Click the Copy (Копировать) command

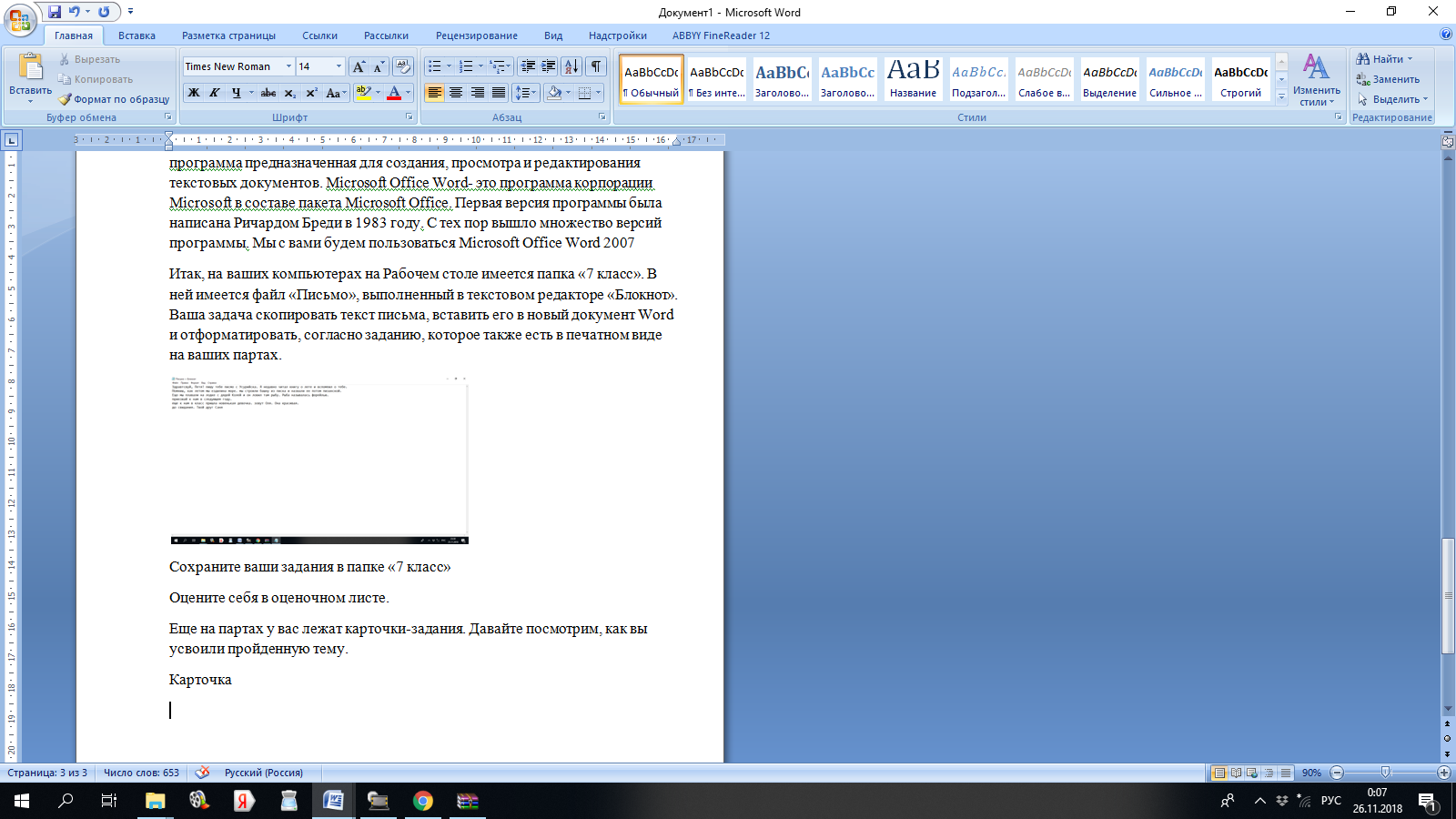click(x=95, y=79)
